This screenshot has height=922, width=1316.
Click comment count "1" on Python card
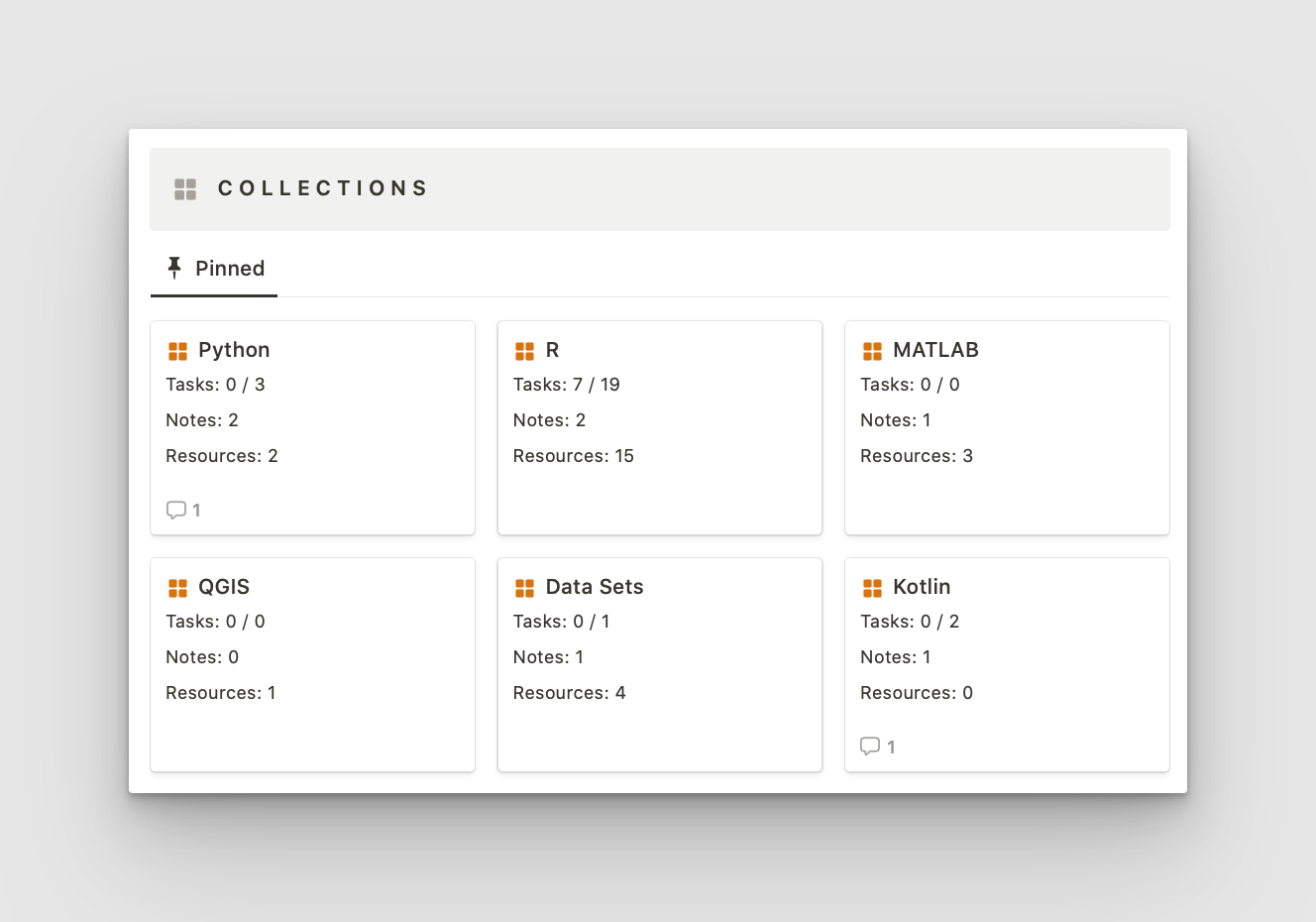click(196, 511)
